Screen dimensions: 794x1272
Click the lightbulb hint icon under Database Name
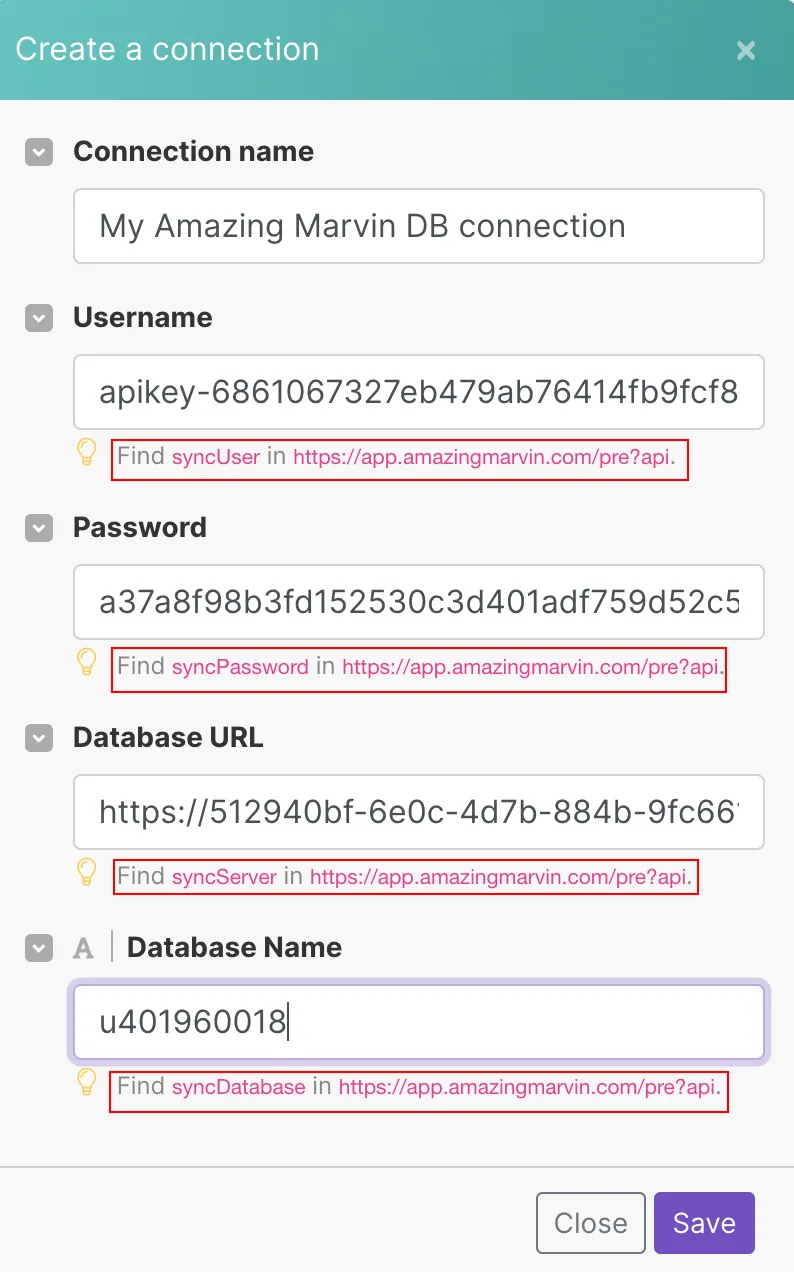coord(87,1082)
